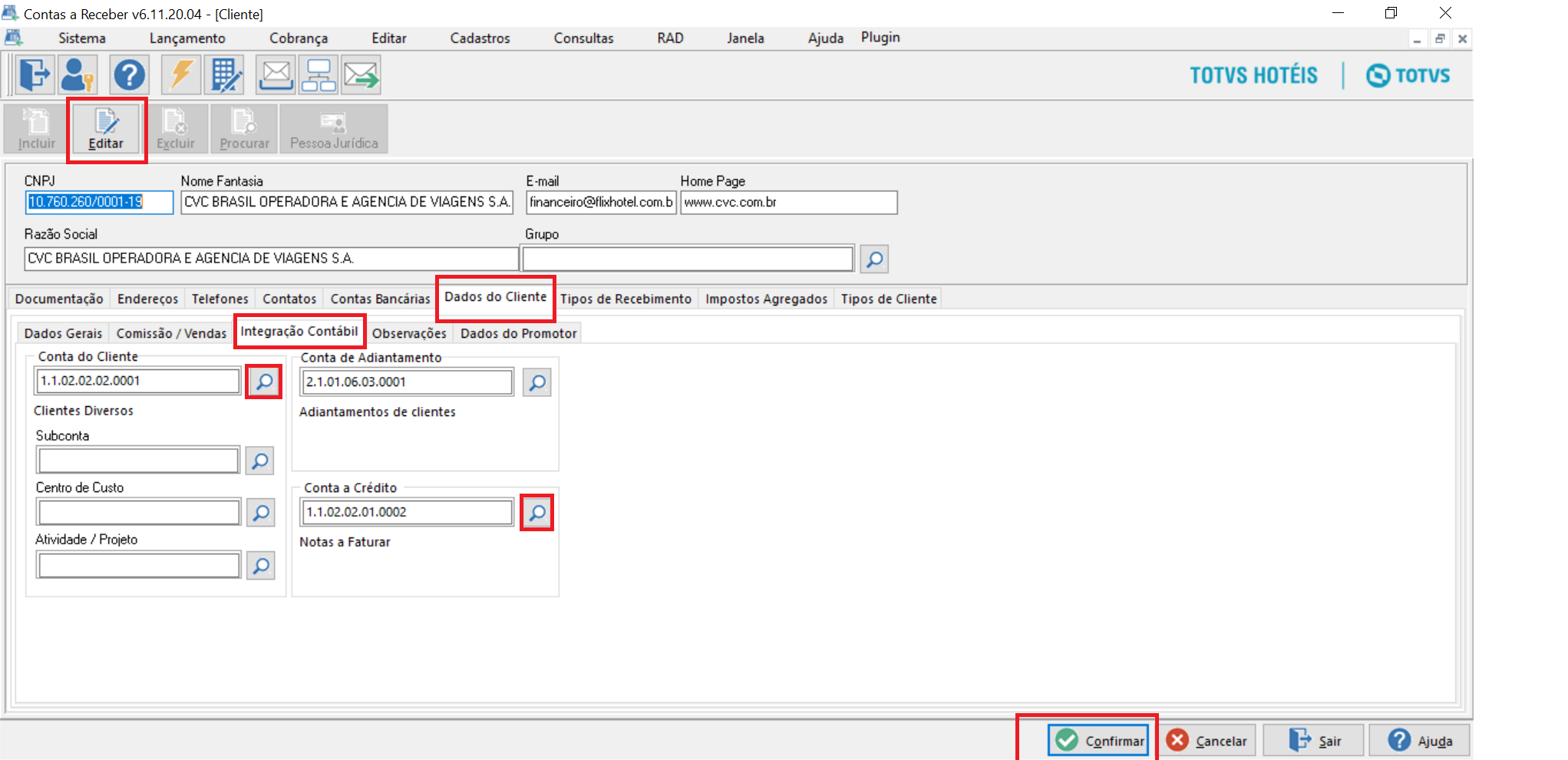Open the Lançamento menu
The height and width of the screenshot is (760, 1568).
187,38
